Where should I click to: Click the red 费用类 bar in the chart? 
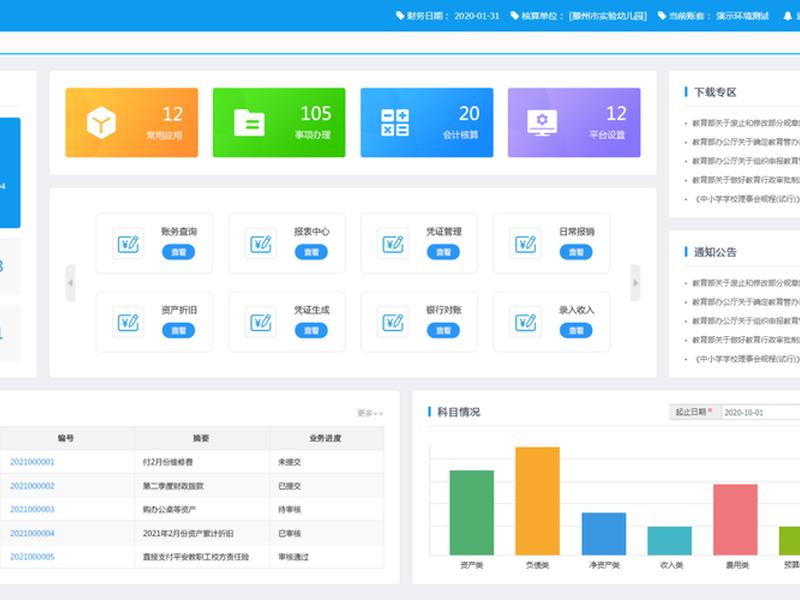[x=735, y=519]
